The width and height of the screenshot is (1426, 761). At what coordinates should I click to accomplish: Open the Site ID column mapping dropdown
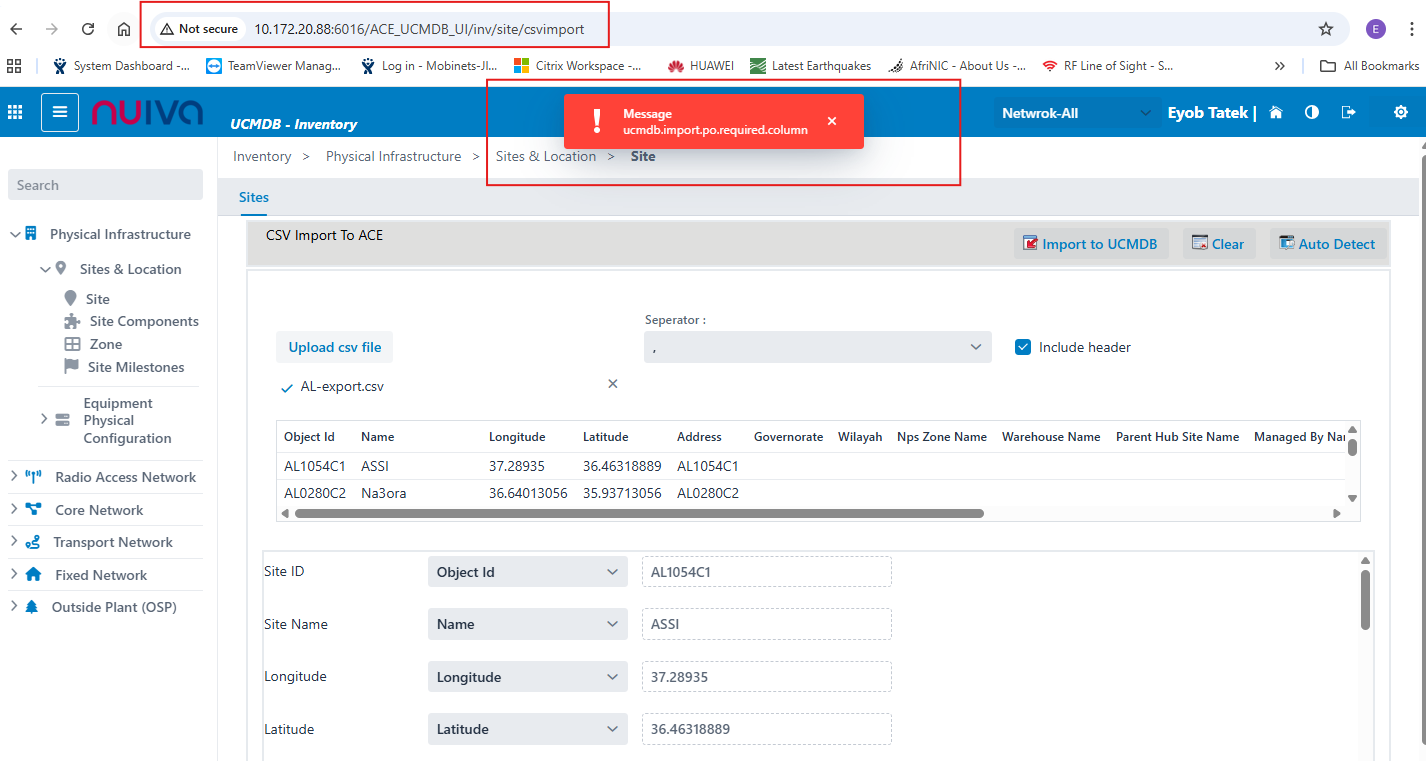(527, 572)
